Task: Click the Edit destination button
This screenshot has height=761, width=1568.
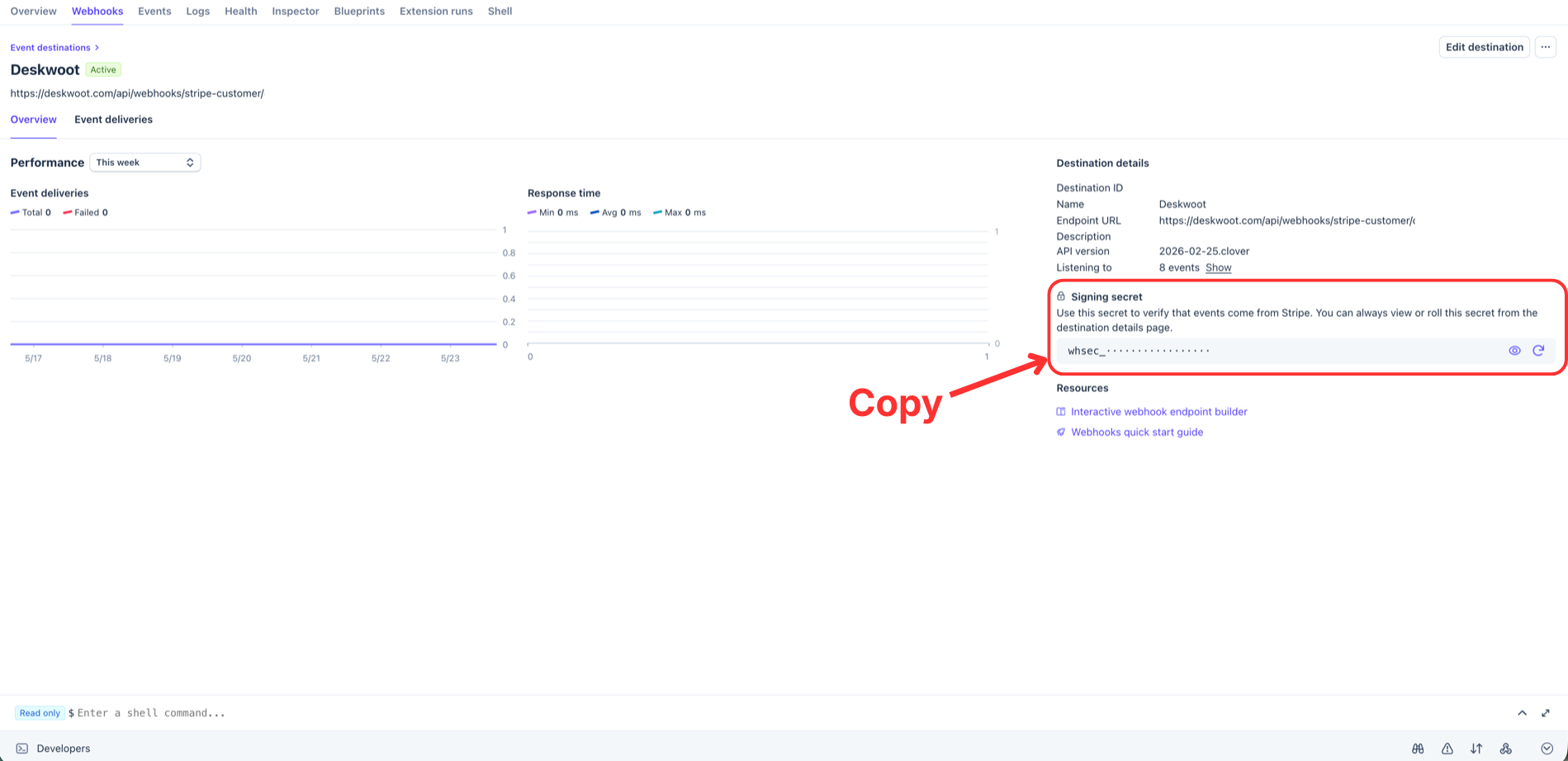Action: tap(1485, 47)
